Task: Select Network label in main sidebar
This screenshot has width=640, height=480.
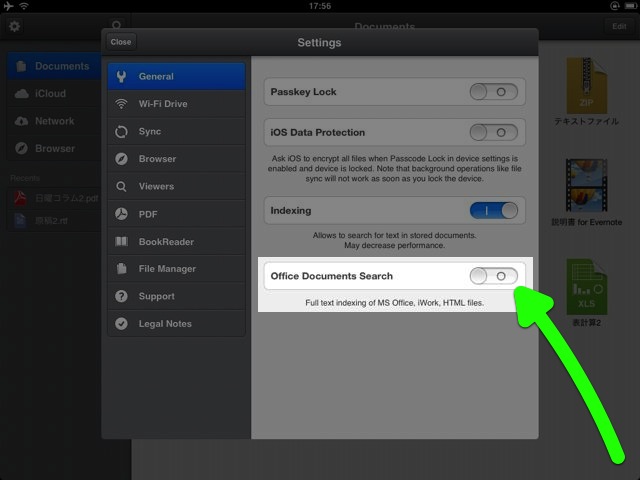Action: tap(55, 121)
